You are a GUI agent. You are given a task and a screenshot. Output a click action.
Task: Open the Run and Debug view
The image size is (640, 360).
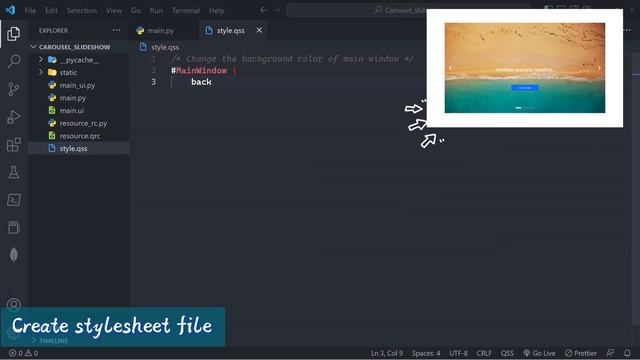13,117
